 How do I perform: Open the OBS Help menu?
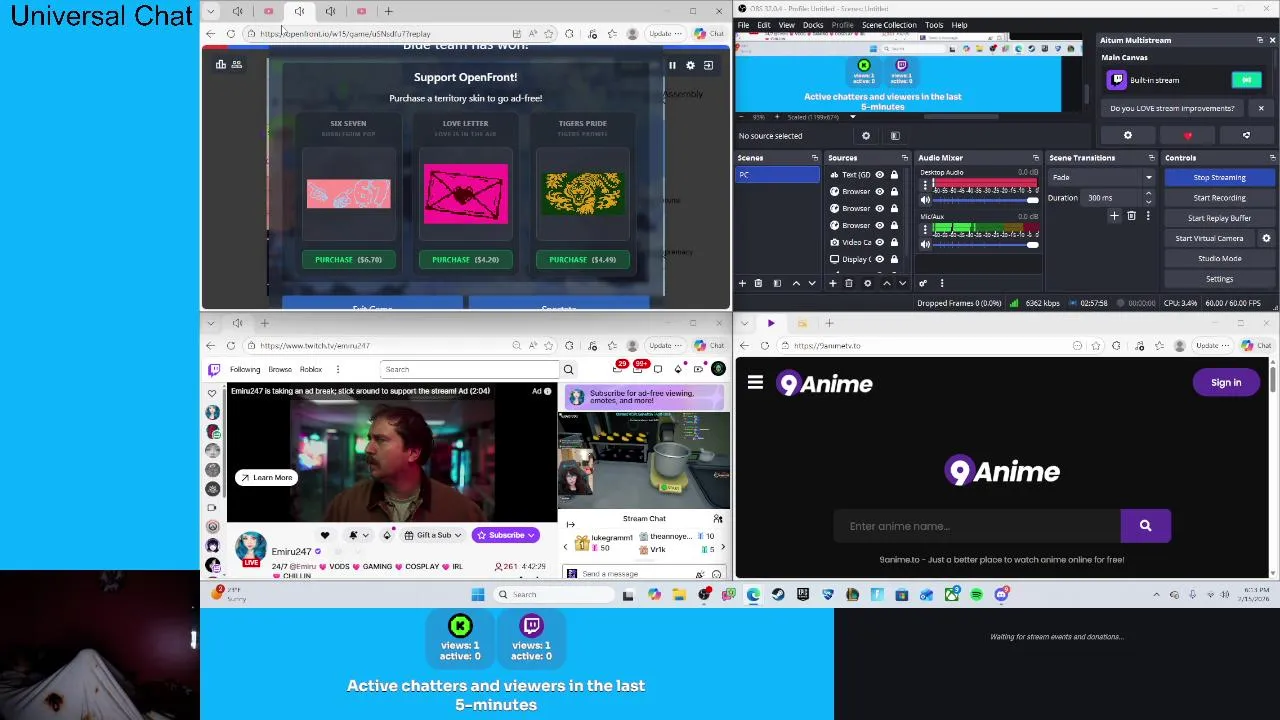[x=959, y=25]
